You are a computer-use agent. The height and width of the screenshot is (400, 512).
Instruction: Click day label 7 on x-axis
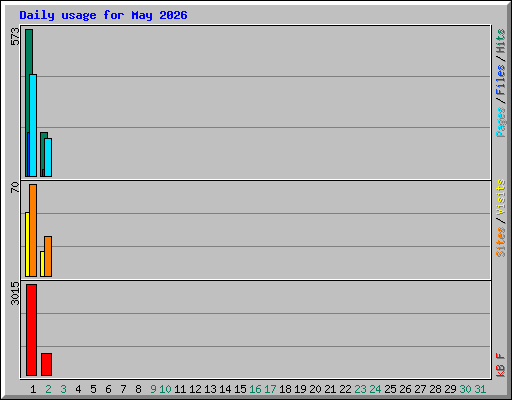click(x=123, y=389)
